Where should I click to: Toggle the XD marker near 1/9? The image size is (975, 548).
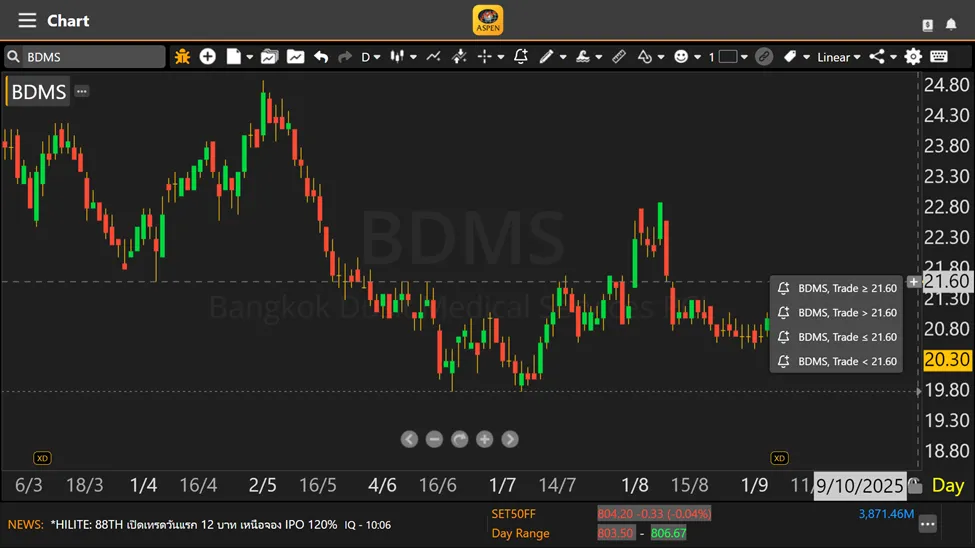[x=779, y=458]
